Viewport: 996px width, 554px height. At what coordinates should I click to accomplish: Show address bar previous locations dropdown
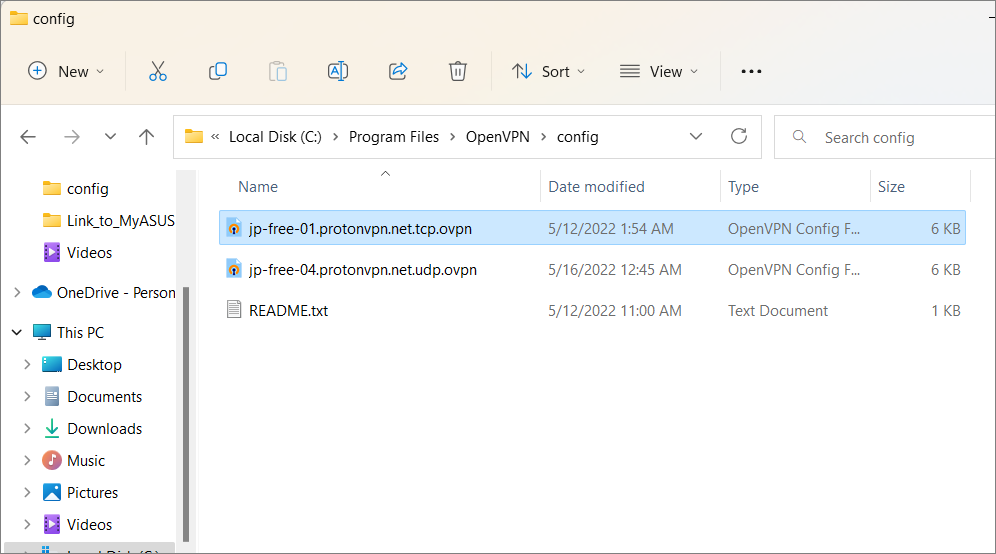(x=696, y=137)
